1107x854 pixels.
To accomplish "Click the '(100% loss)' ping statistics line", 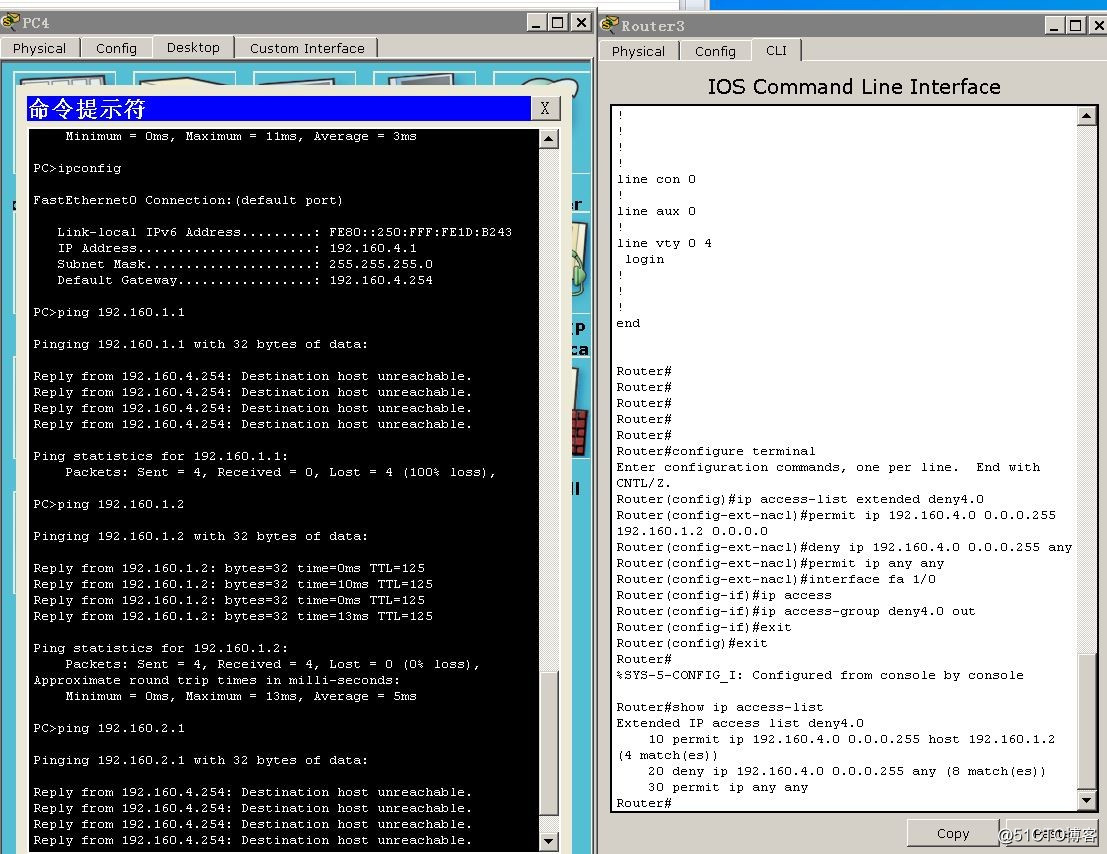I will coord(280,472).
